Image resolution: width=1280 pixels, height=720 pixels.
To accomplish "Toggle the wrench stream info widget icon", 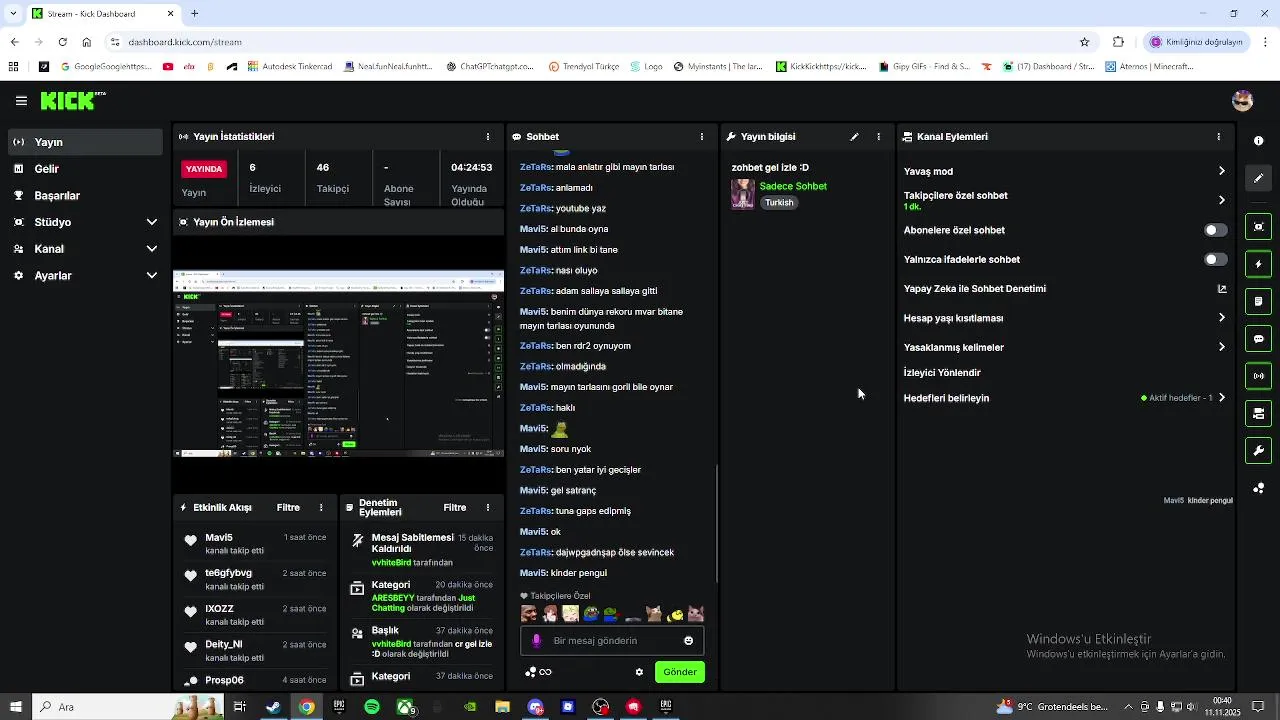I will click(x=1259, y=451).
